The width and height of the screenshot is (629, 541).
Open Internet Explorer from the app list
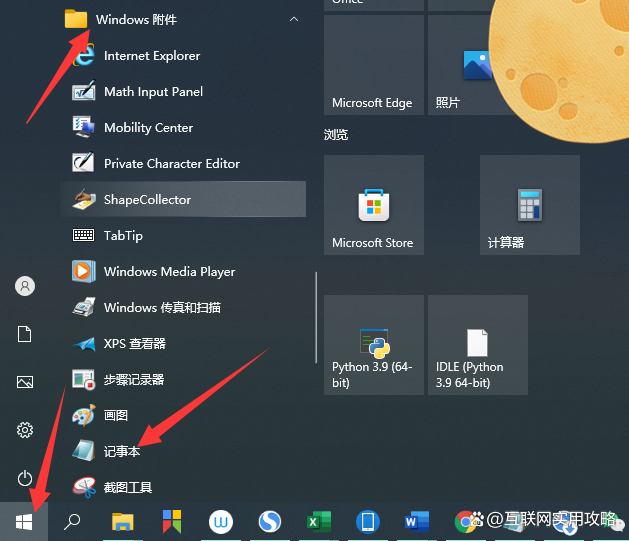pyautogui.click(x=183, y=55)
